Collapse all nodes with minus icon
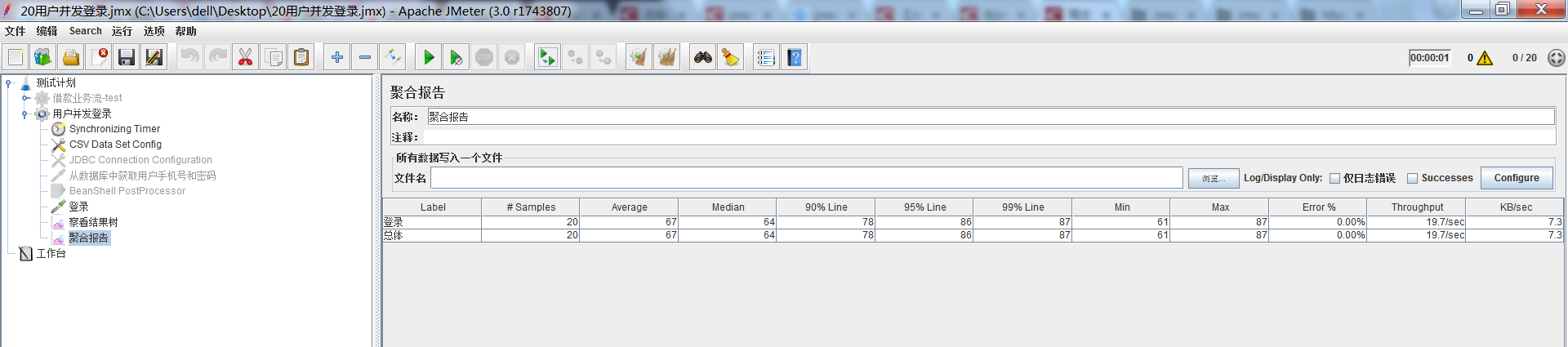1568x347 pixels. click(365, 57)
